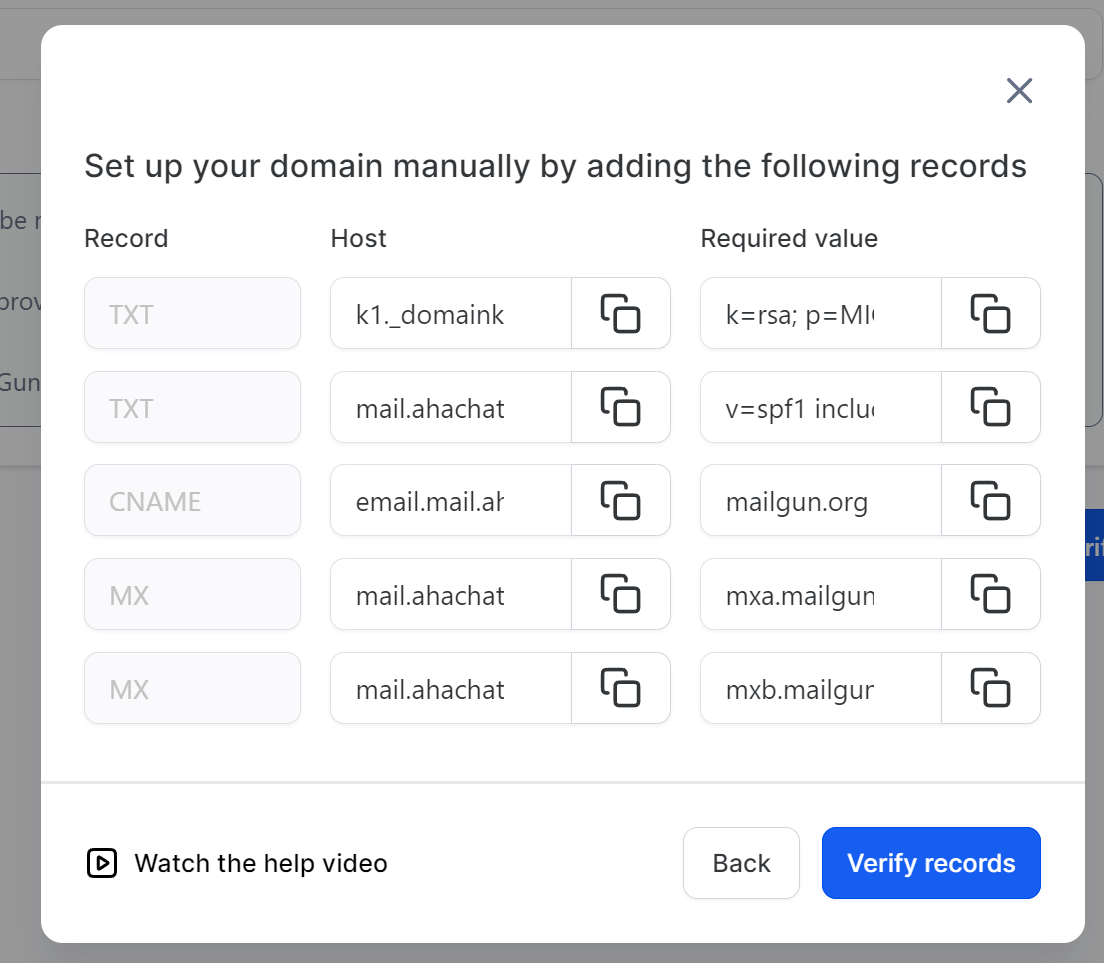Copy the mailgun.org required value

(990, 501)
